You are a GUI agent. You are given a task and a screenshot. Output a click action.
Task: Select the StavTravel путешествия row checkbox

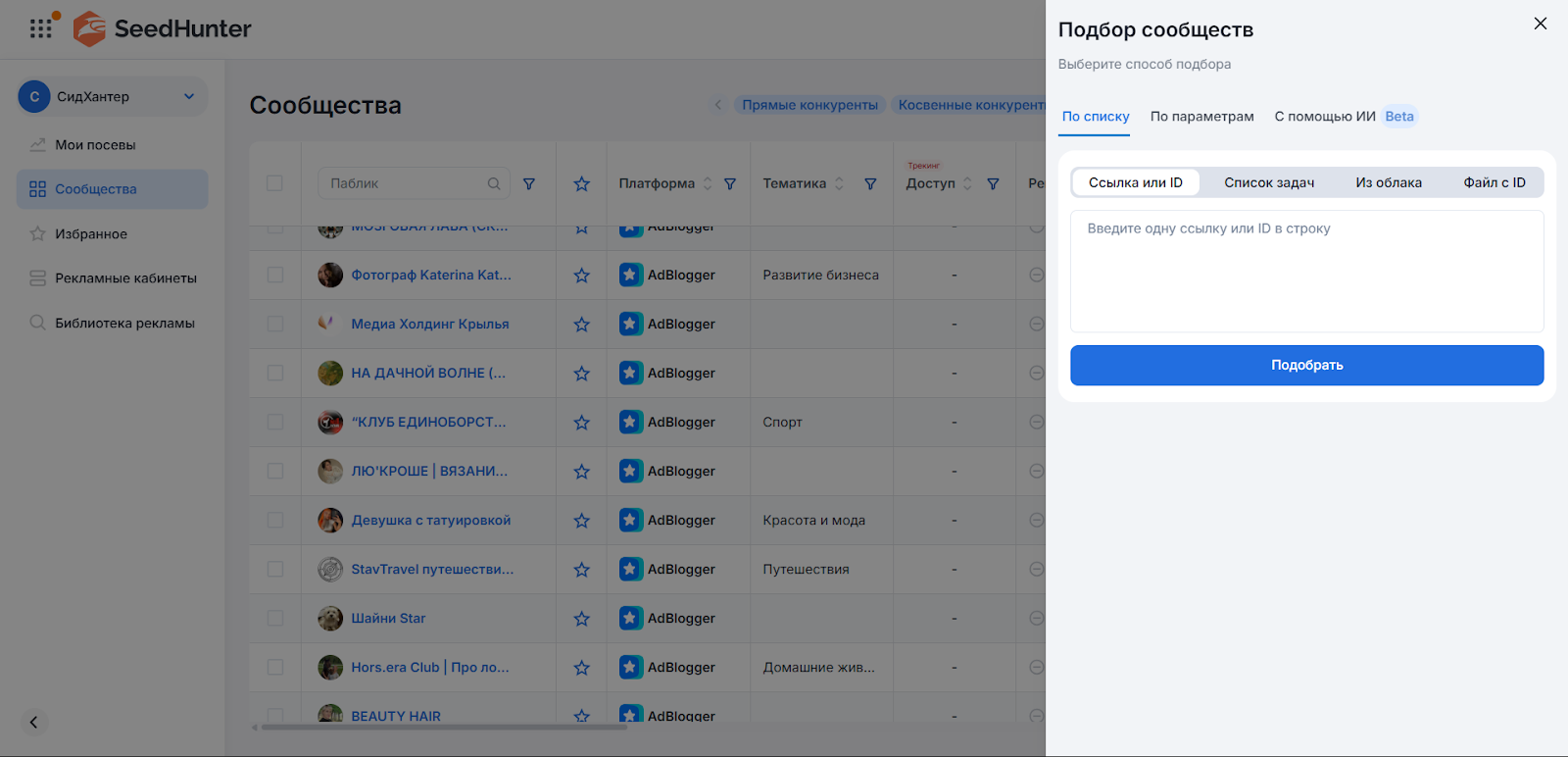[x=275, y=570]
